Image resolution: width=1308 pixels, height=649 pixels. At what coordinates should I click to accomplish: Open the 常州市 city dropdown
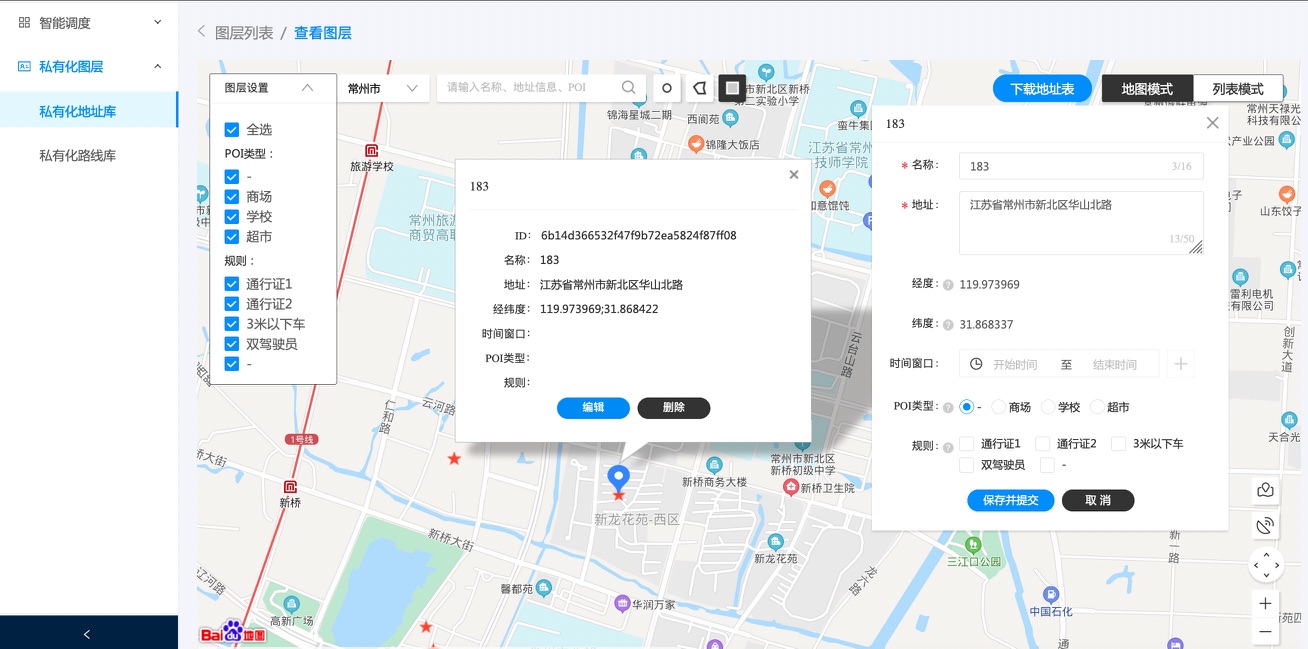tap(382, 88)
